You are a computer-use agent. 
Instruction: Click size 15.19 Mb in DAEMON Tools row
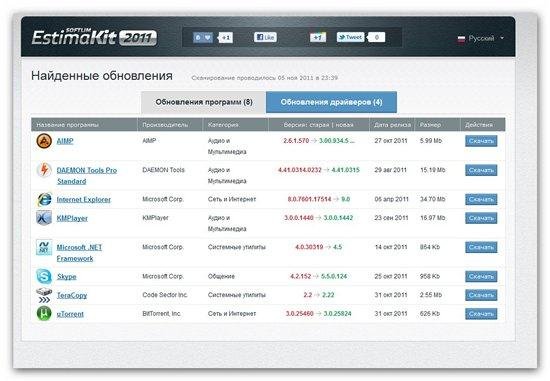coord(432,170)
